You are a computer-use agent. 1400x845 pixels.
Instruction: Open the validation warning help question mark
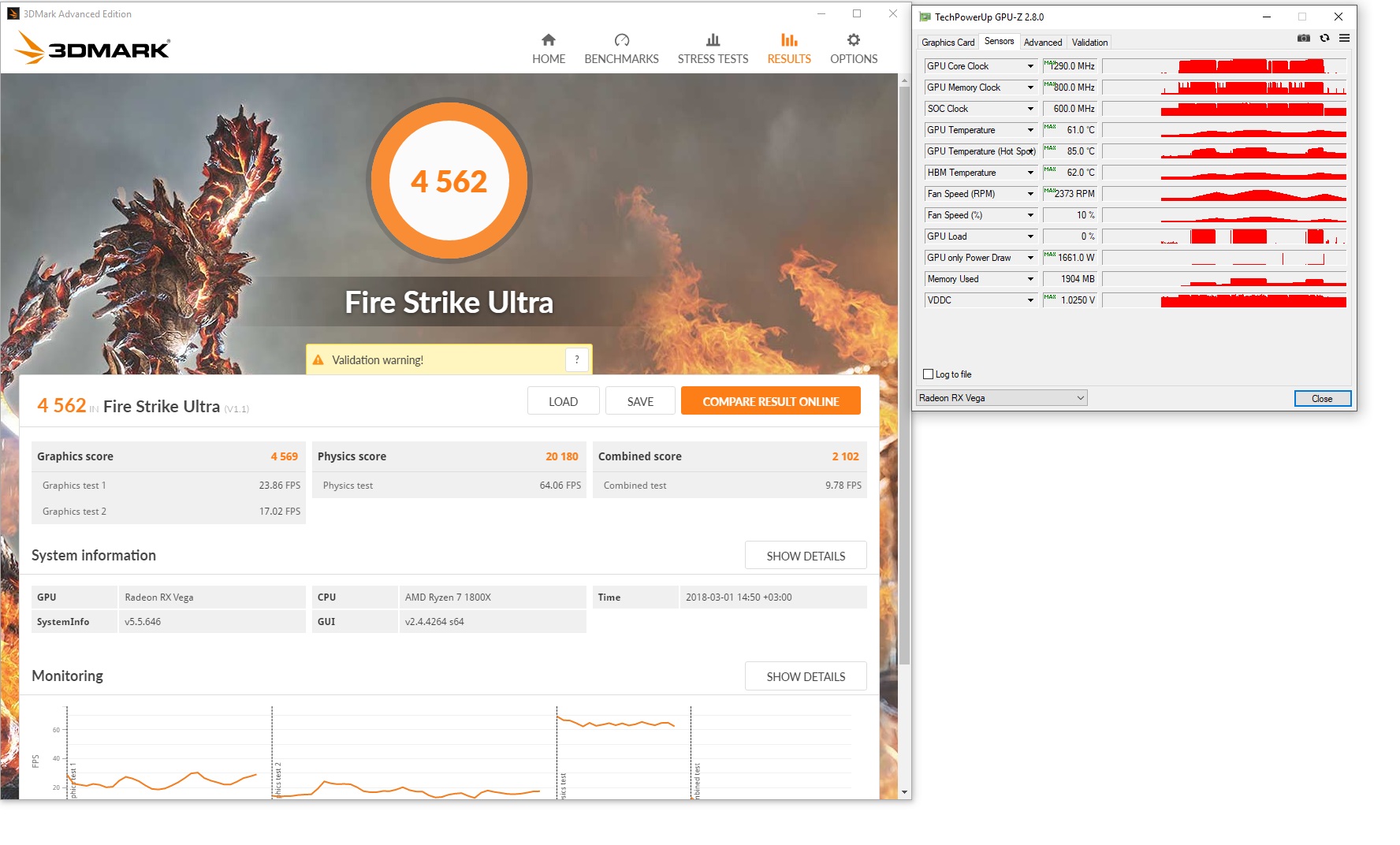(x=577, y=359)
